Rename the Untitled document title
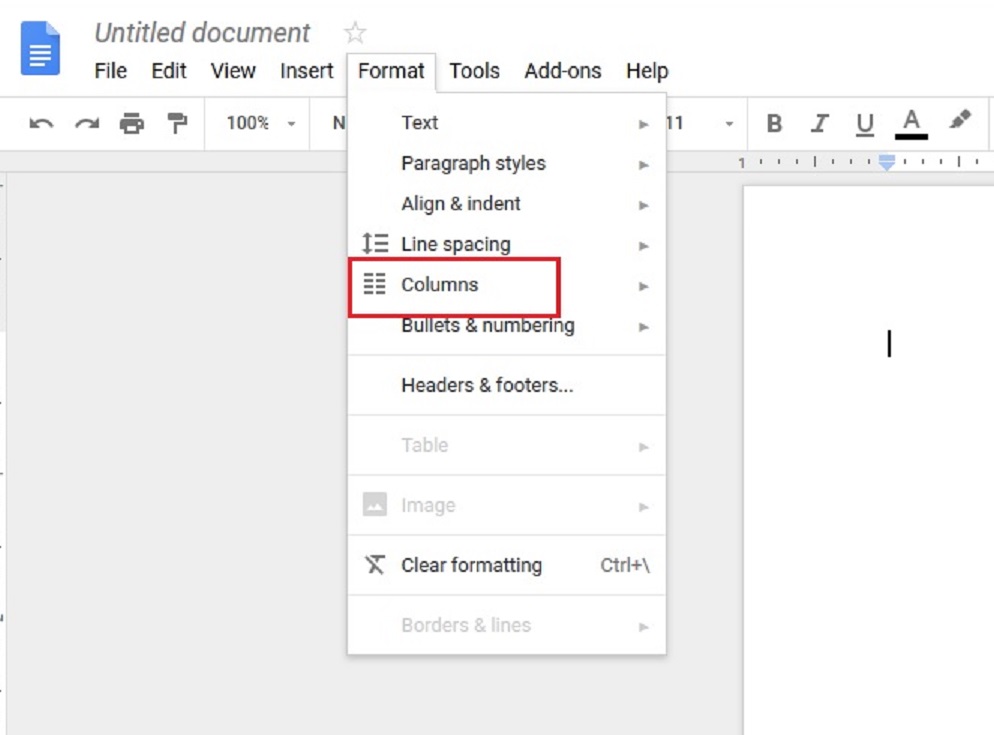 (x=202, y=33)
